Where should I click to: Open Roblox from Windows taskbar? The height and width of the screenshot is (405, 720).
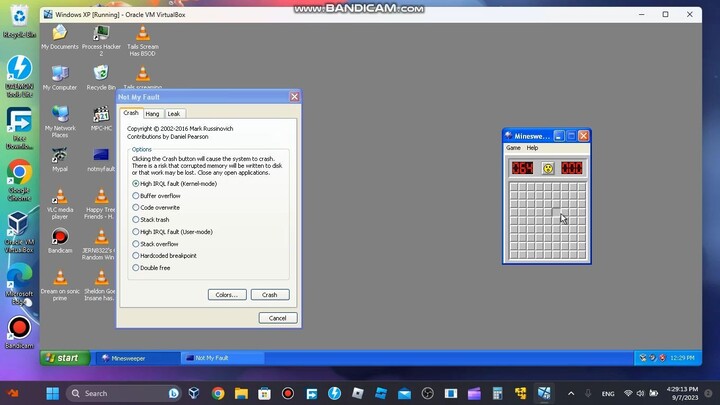pyautogui.click(x=358, y=394)
